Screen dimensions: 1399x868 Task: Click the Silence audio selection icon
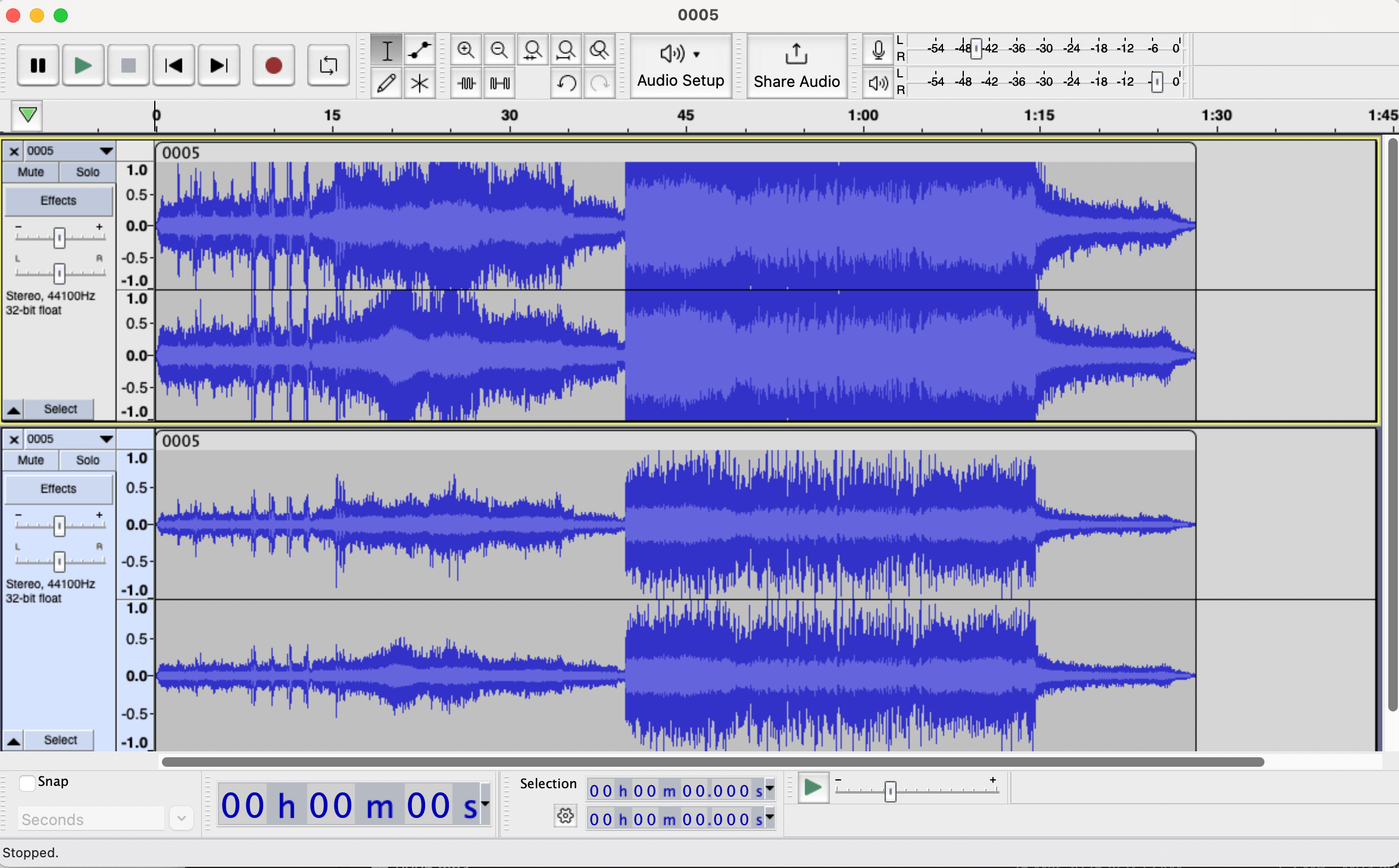[500, 83]
